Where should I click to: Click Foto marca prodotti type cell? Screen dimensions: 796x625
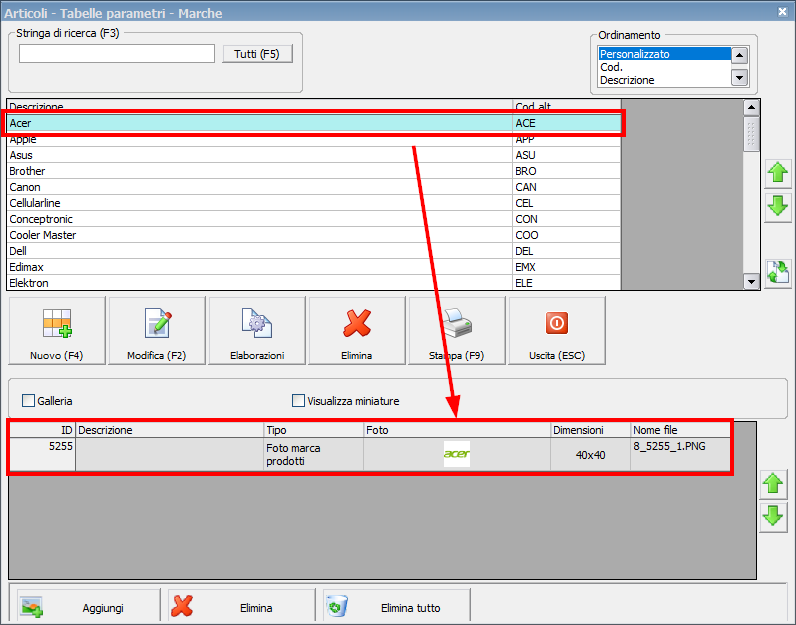point(313,454)
